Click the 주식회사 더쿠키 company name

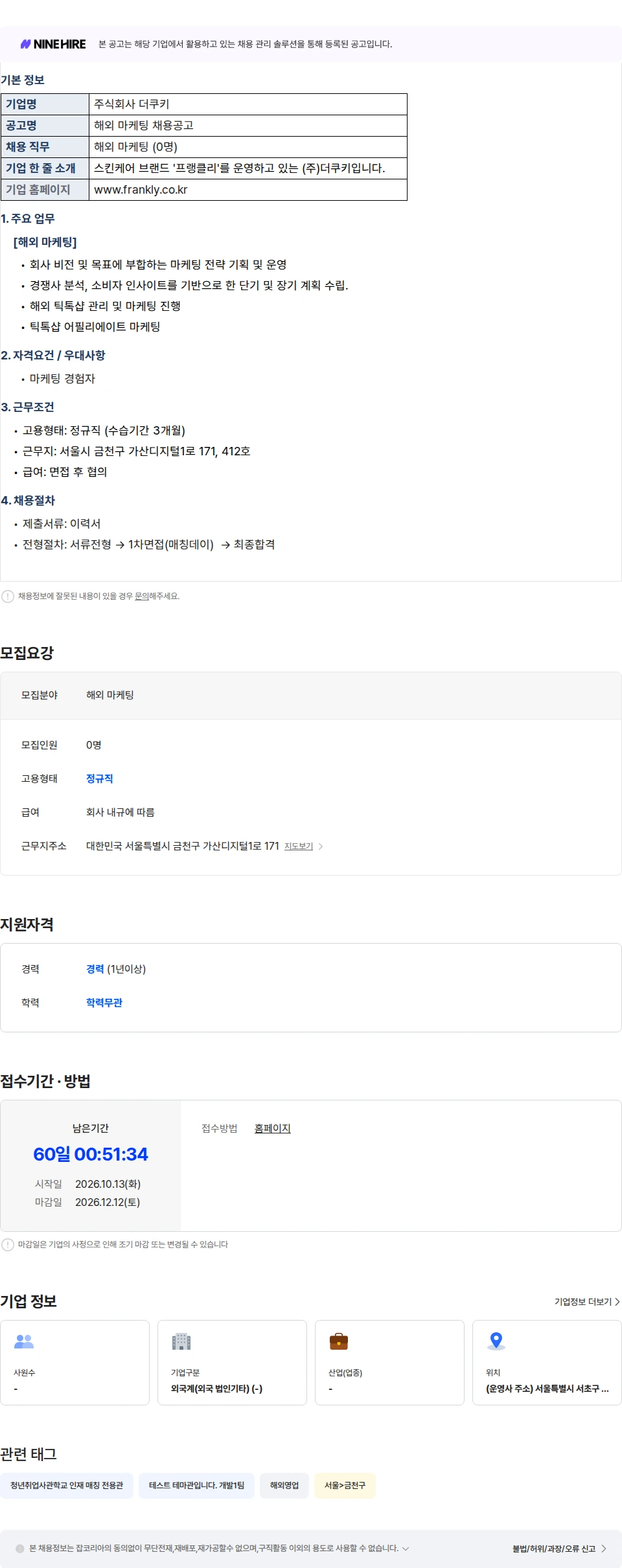click(x=132, y=104)
